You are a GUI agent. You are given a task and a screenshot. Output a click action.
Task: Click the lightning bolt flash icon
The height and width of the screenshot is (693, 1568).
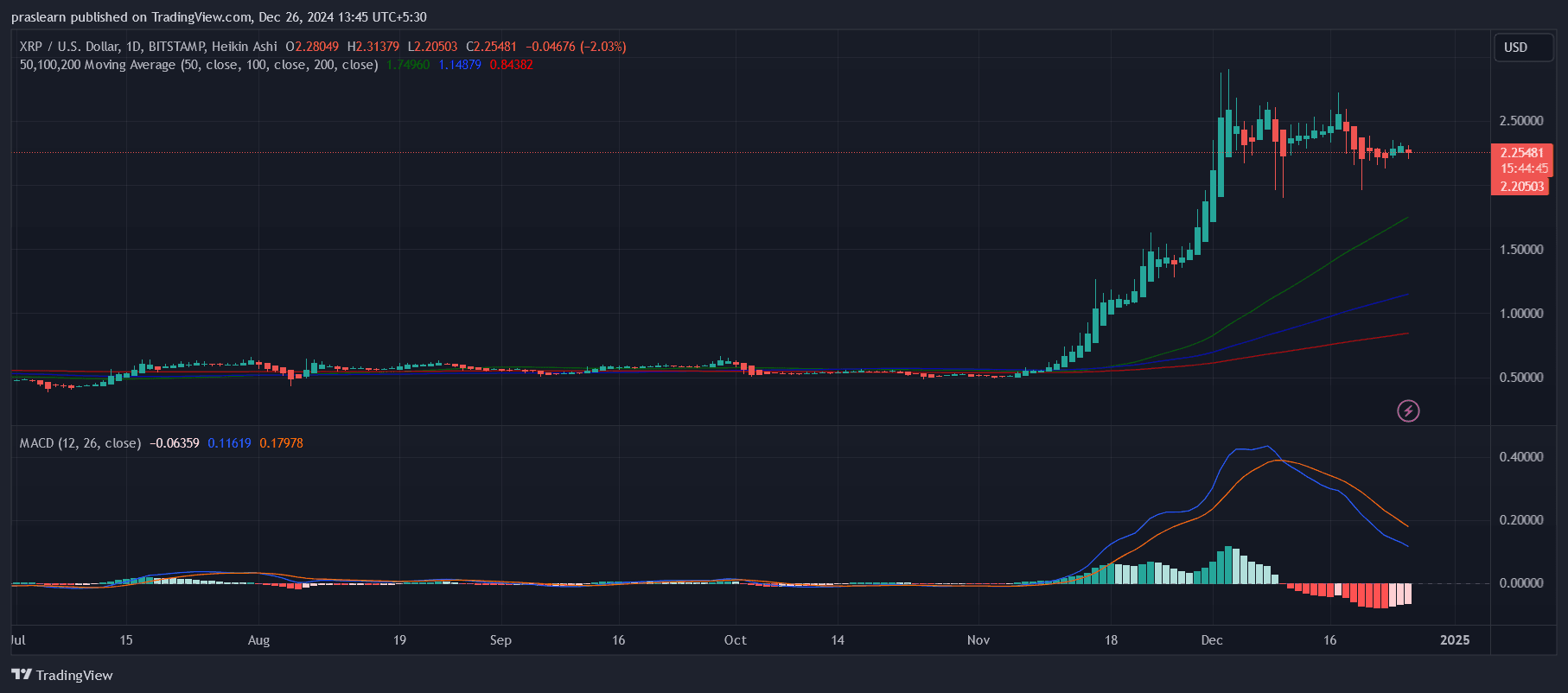[1408, 411]
